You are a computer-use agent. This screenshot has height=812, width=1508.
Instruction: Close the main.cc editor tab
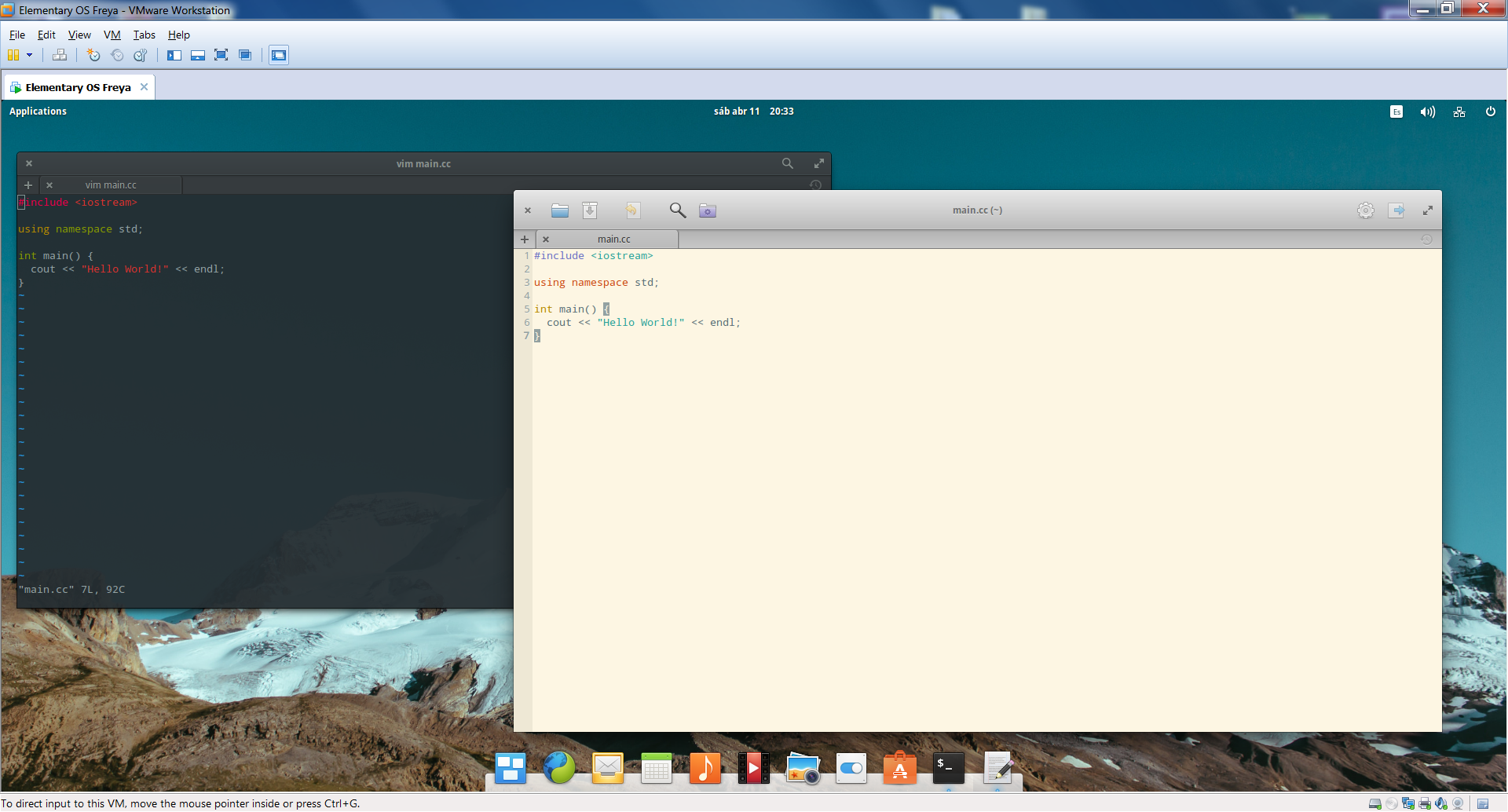(x=546, y=240)
